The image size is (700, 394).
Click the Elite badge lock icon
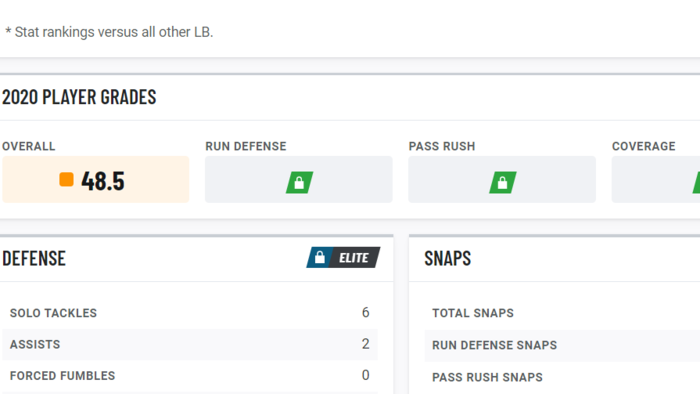click(320, 257)
